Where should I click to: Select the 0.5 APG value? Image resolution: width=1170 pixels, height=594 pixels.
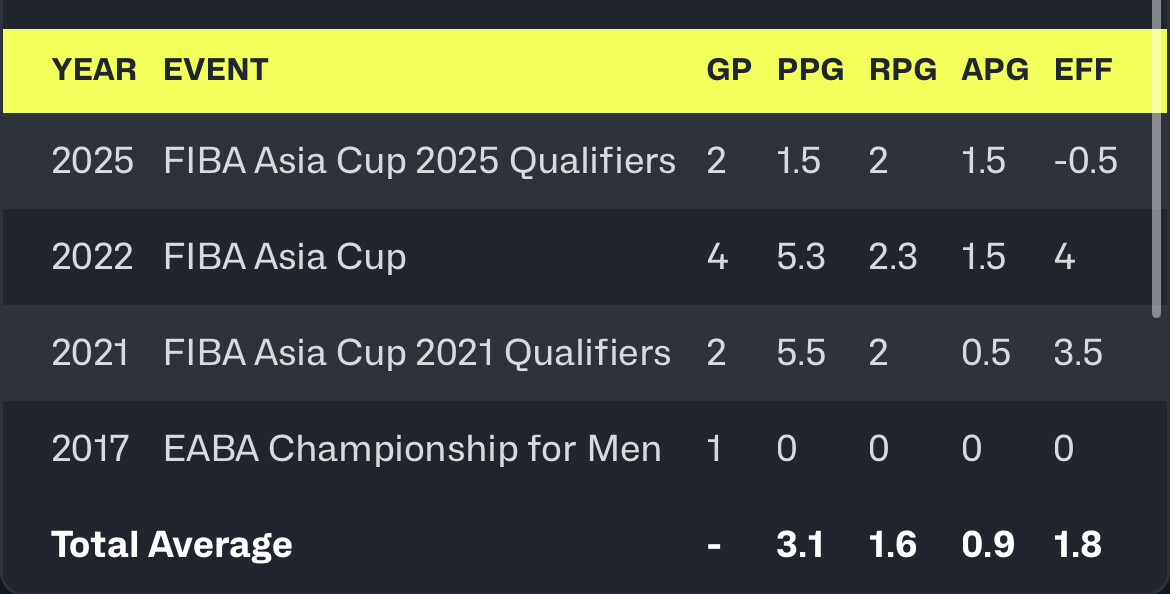pyautogui.click(x=986, y=353)
